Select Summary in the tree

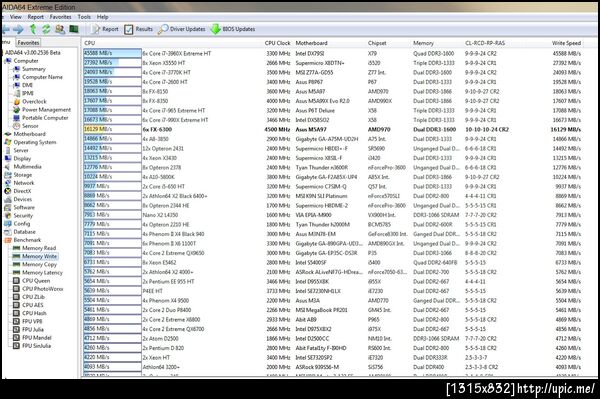pyautogui.click(x=33, y=69)
